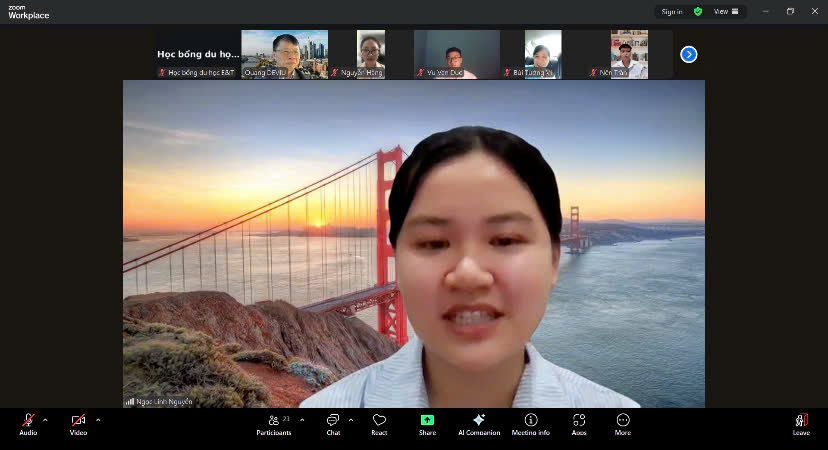Expand the audio options arrow next to Audio
This screenshot has width=828, height=450.
tap(45, 420)
